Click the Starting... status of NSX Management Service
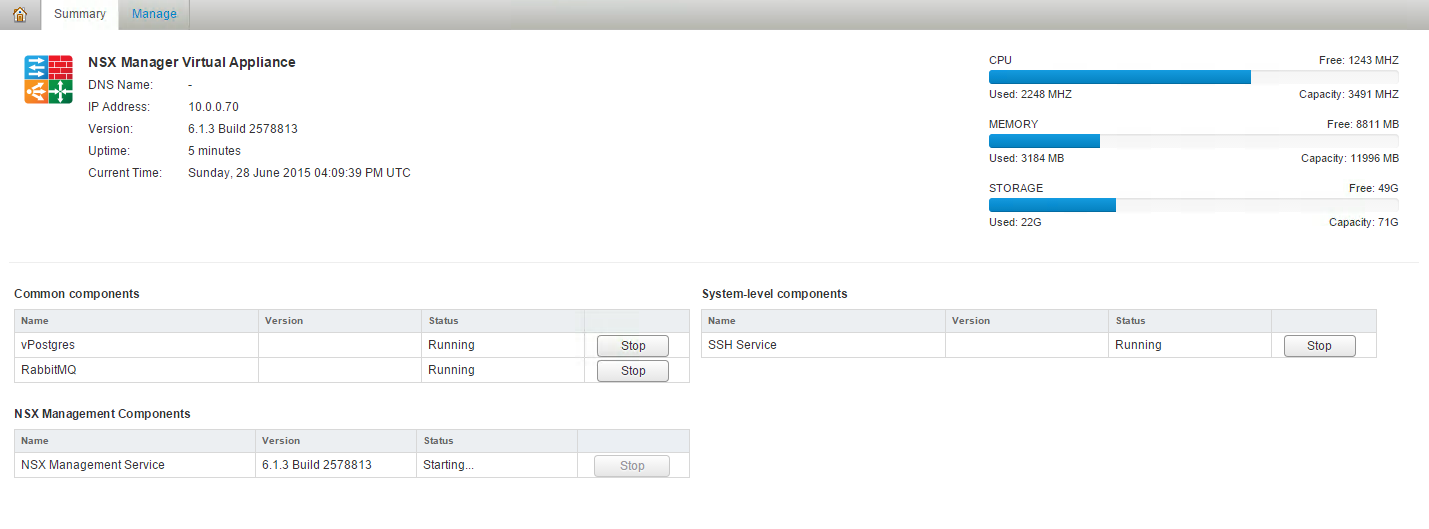The width and height of the screenshot is (1429, 529). 448,465
